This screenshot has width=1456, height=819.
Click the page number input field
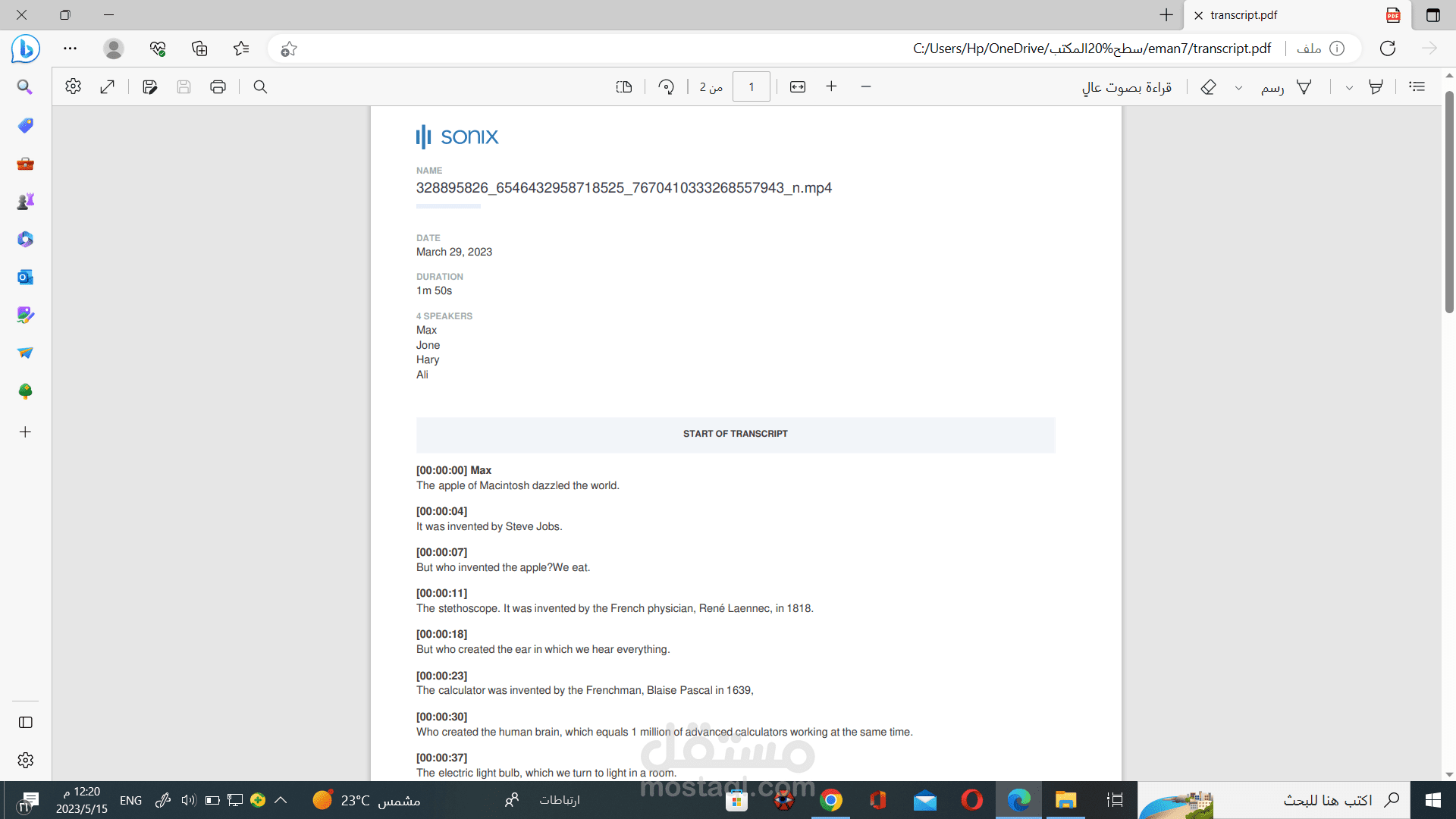751,86
